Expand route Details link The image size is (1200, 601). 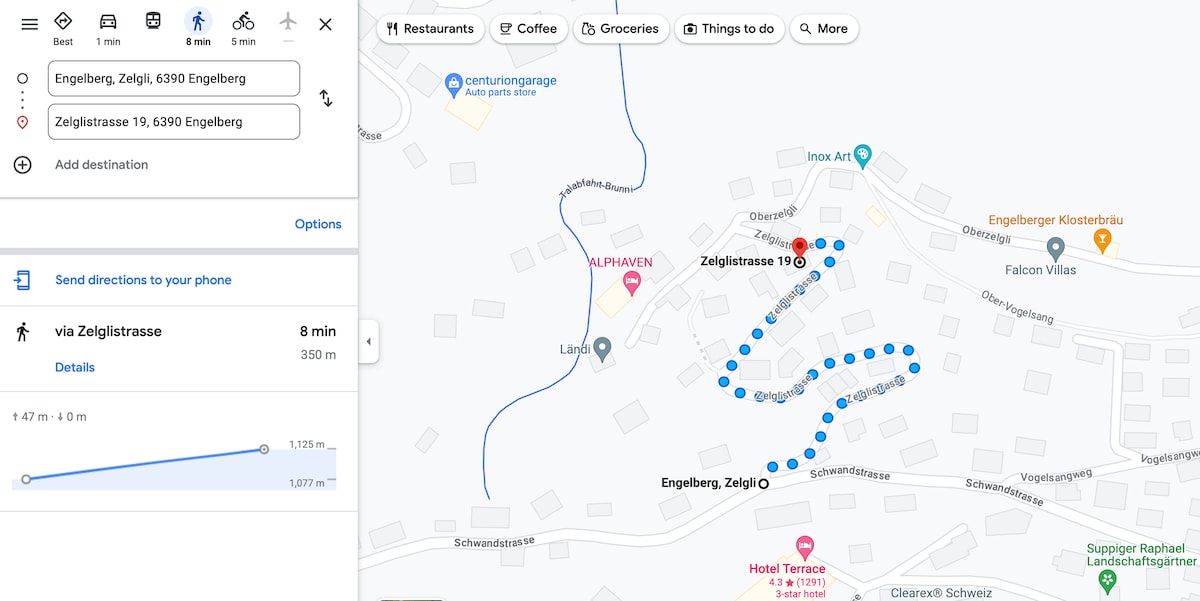75,367
